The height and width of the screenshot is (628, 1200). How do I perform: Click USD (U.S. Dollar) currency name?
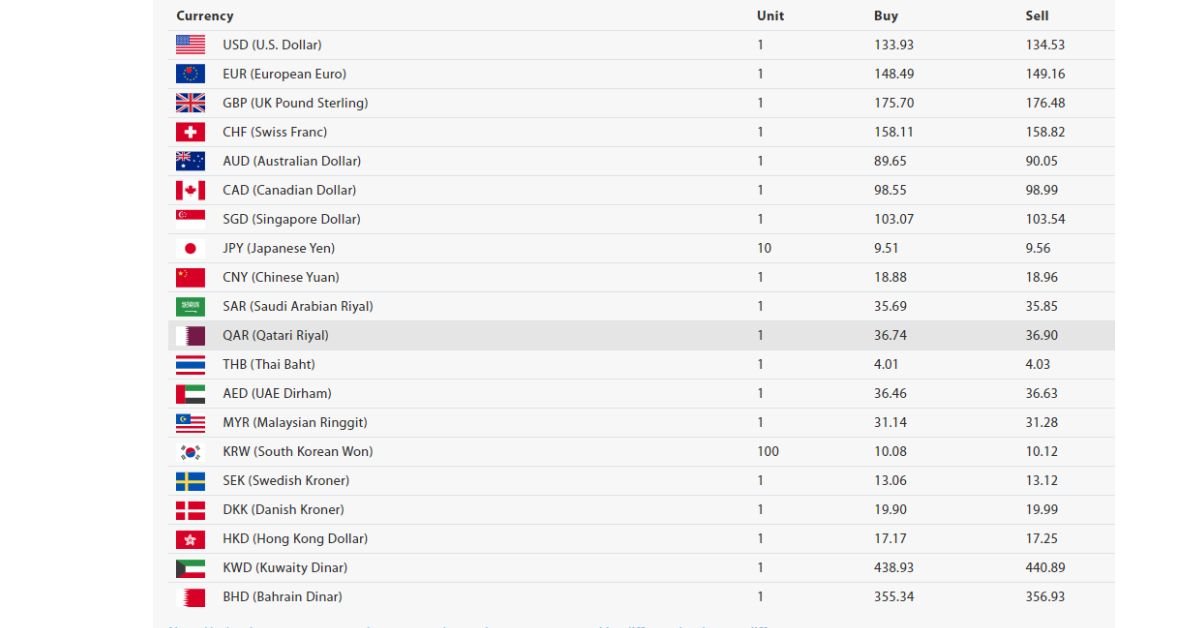coord(272,45)
